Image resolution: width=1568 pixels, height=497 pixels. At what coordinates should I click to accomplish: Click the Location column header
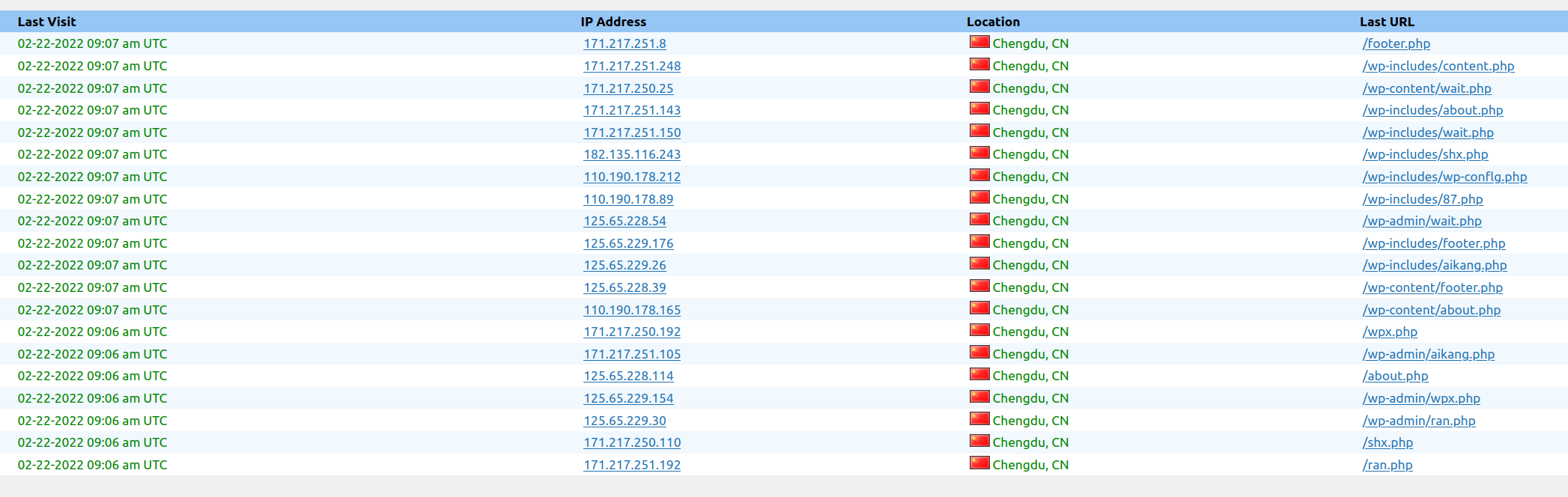pyautogui.click(x=993, y=22)
